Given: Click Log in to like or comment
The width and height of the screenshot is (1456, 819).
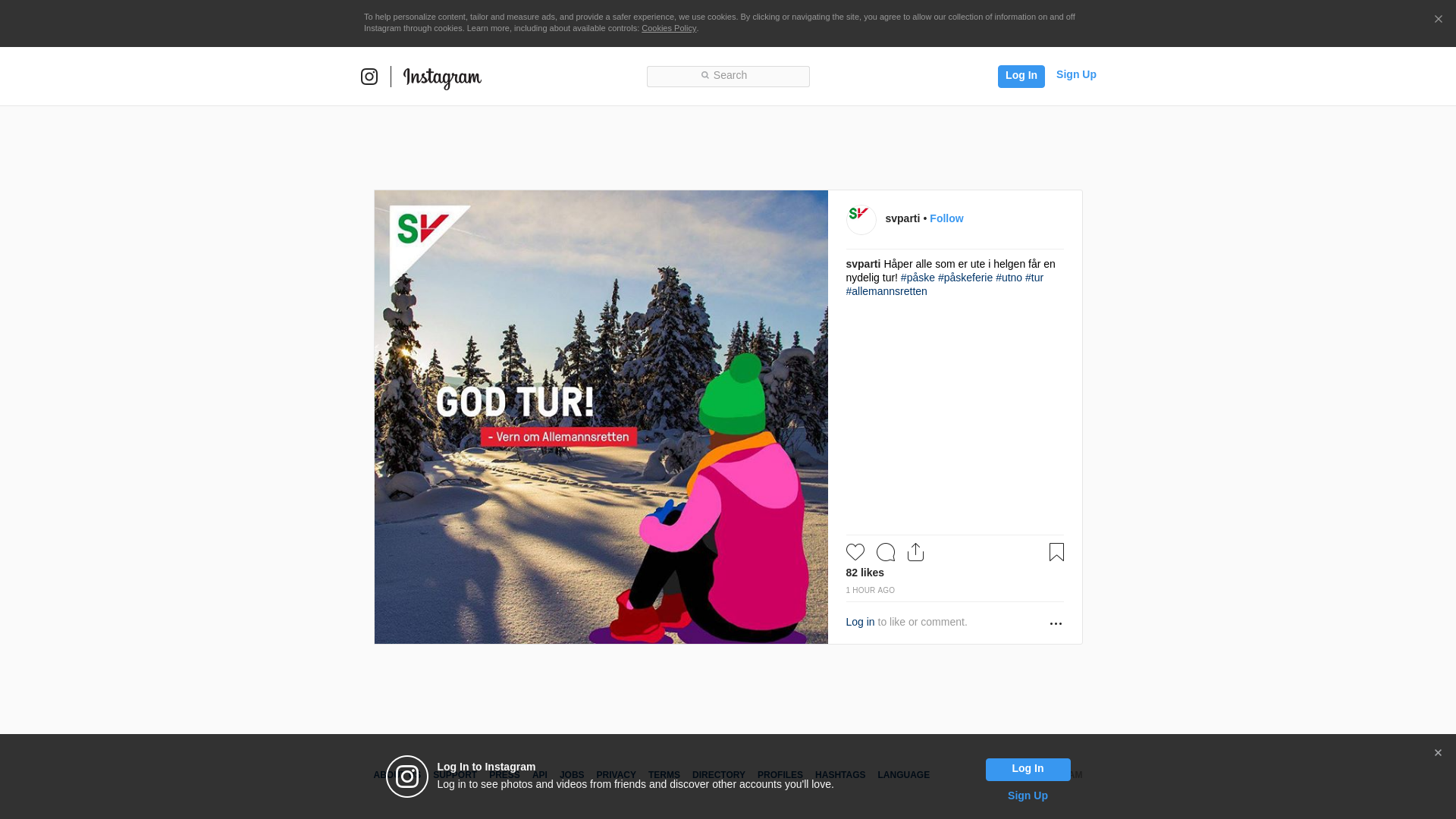Looking at the screenshot, I should [860, 622].
